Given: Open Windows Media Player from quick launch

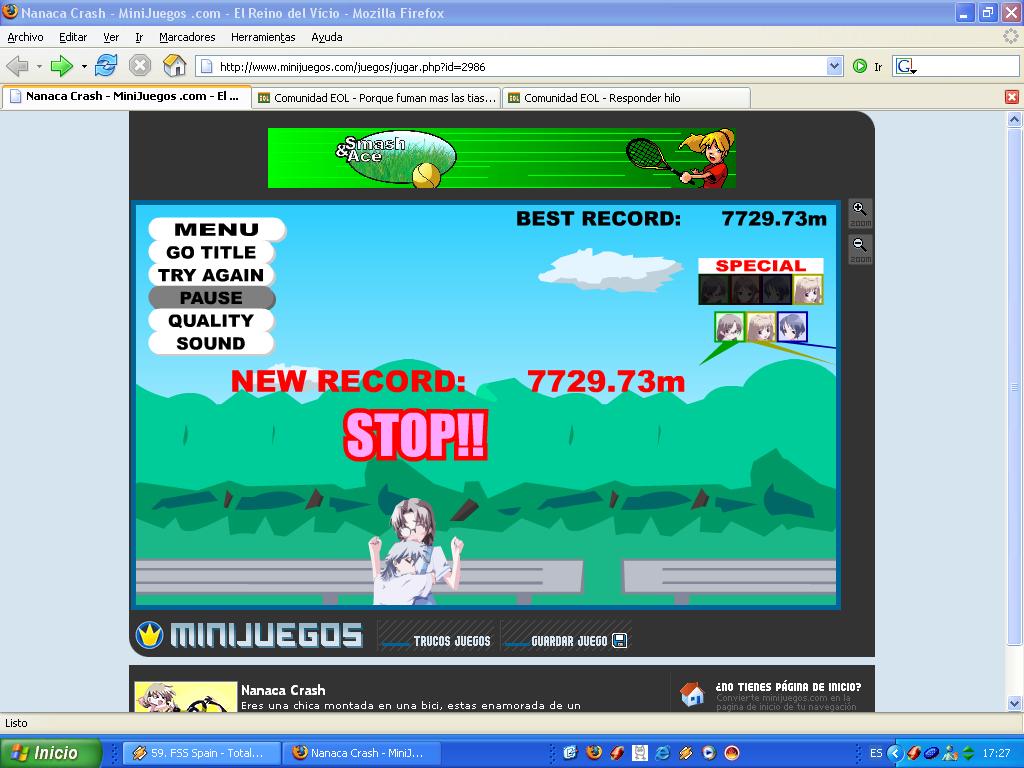Looking at the screenshot, I should pyautogui.click(x=709, y=752).
